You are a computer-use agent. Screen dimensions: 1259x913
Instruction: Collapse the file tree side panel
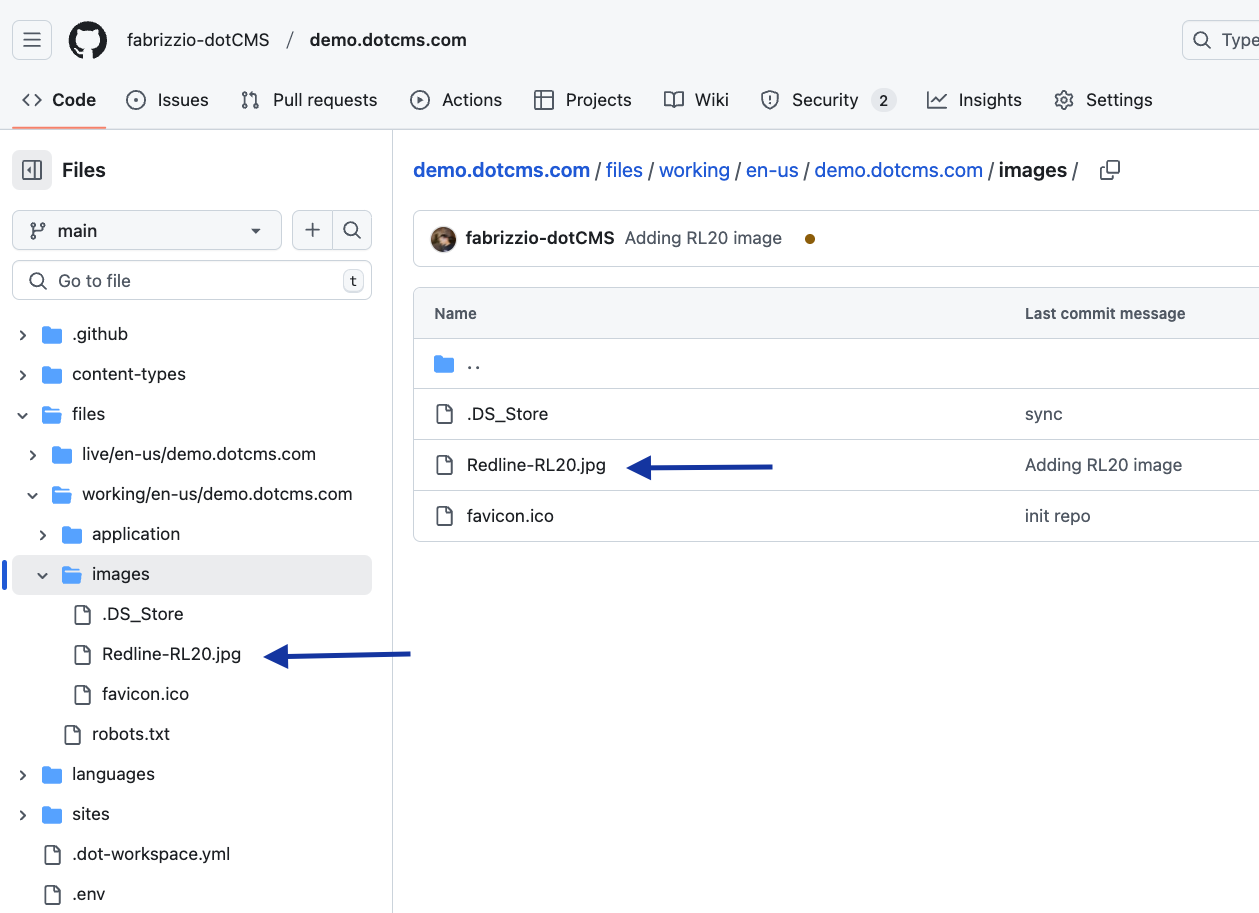point(32,170)
